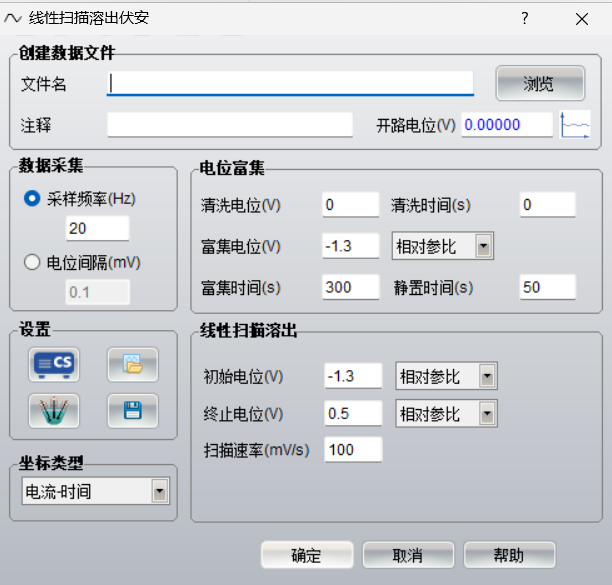The height and width of the screenshot is (585, 612).
Task: Confirm with the 确定 button
Action: pos(307,555)
